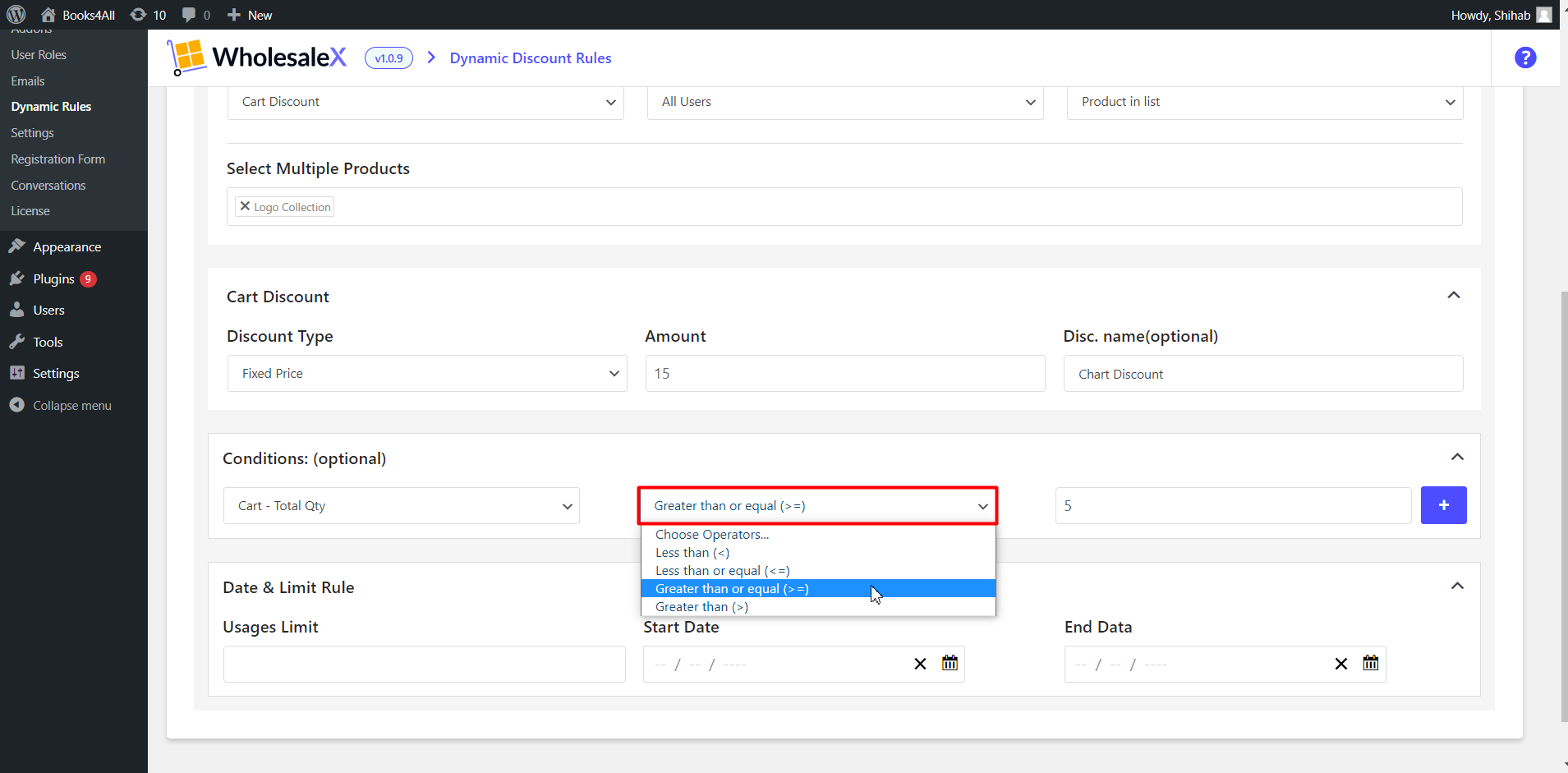Open the Users menu
This screenshot has height=773, width=1568.
point(48,311)
